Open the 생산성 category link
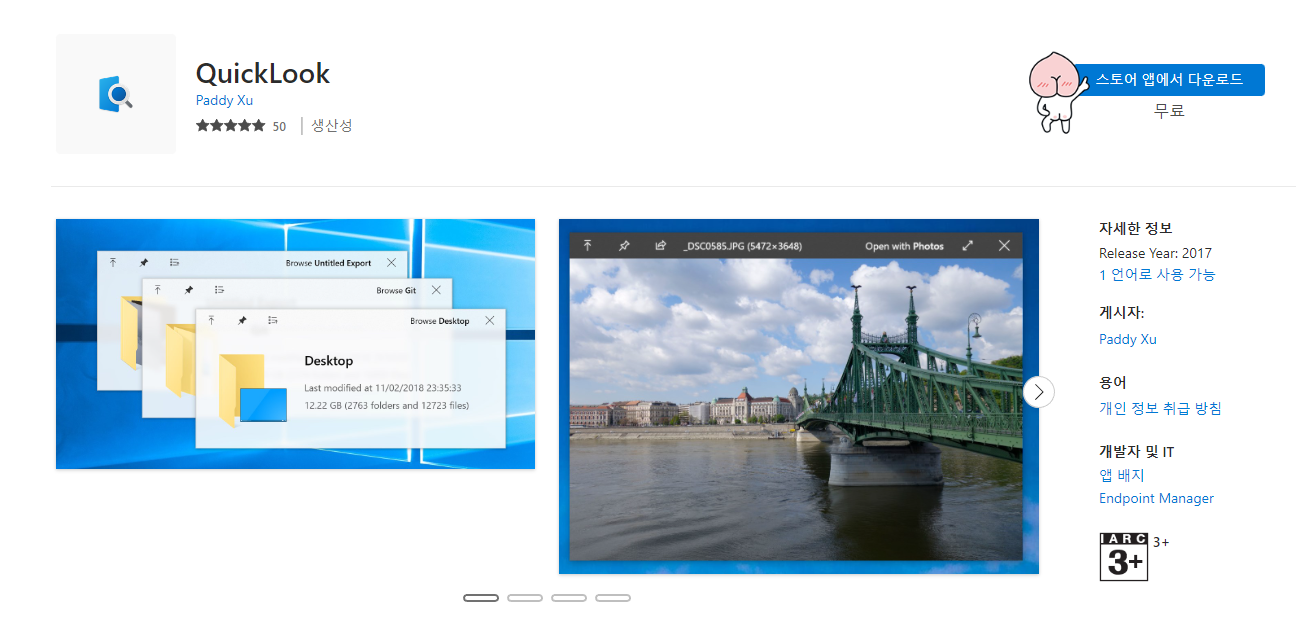 coord(332,126)
